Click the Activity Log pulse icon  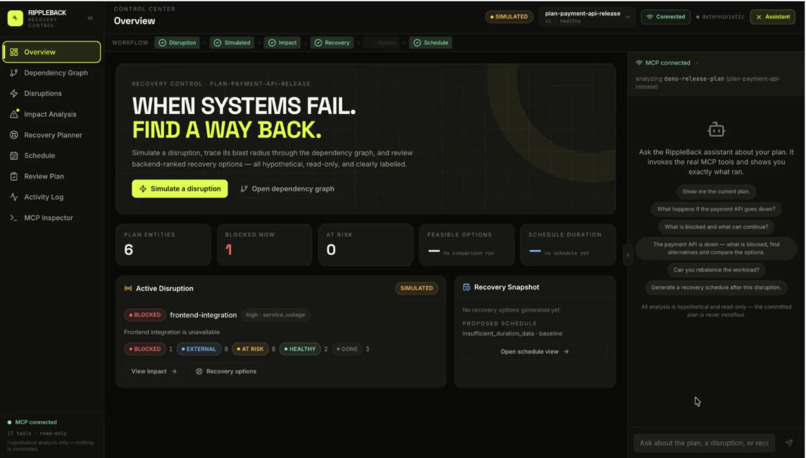coord(14,197)
